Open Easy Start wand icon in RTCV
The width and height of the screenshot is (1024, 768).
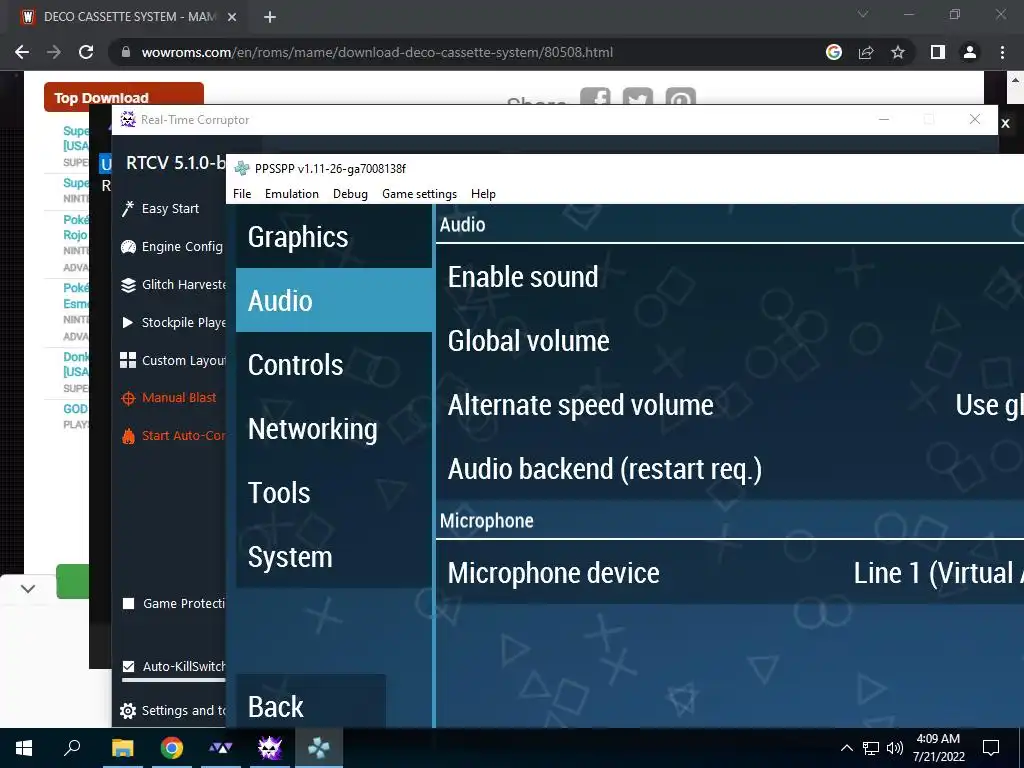point(128,209)
